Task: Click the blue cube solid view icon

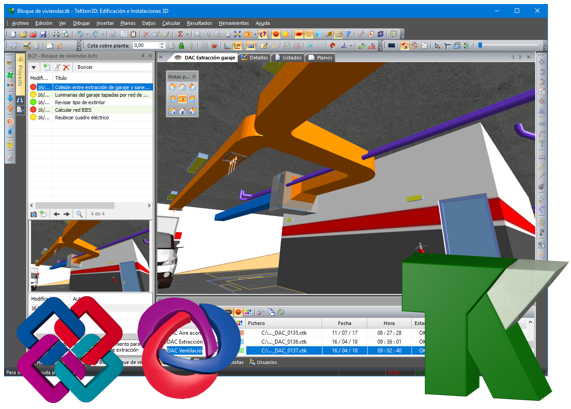Action: pyautogui.click(x=318, y=34)
